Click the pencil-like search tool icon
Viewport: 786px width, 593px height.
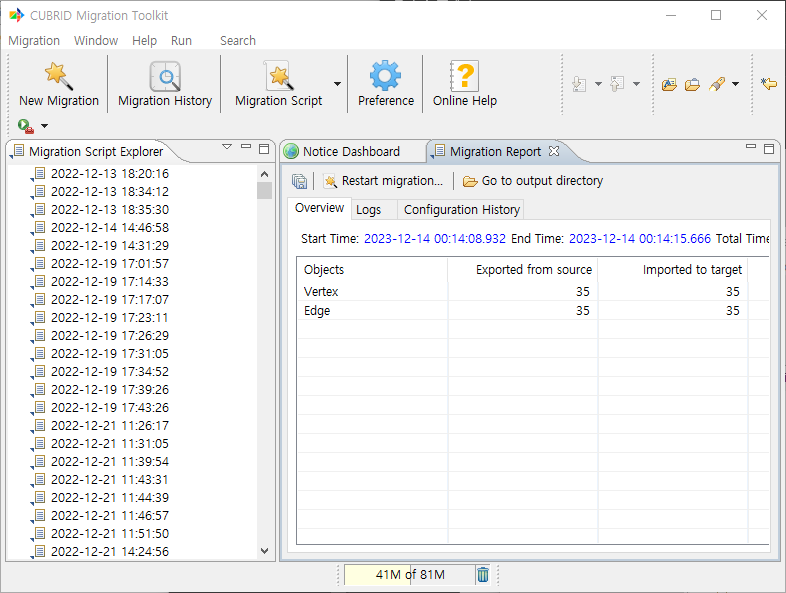(x=717, y=84)
